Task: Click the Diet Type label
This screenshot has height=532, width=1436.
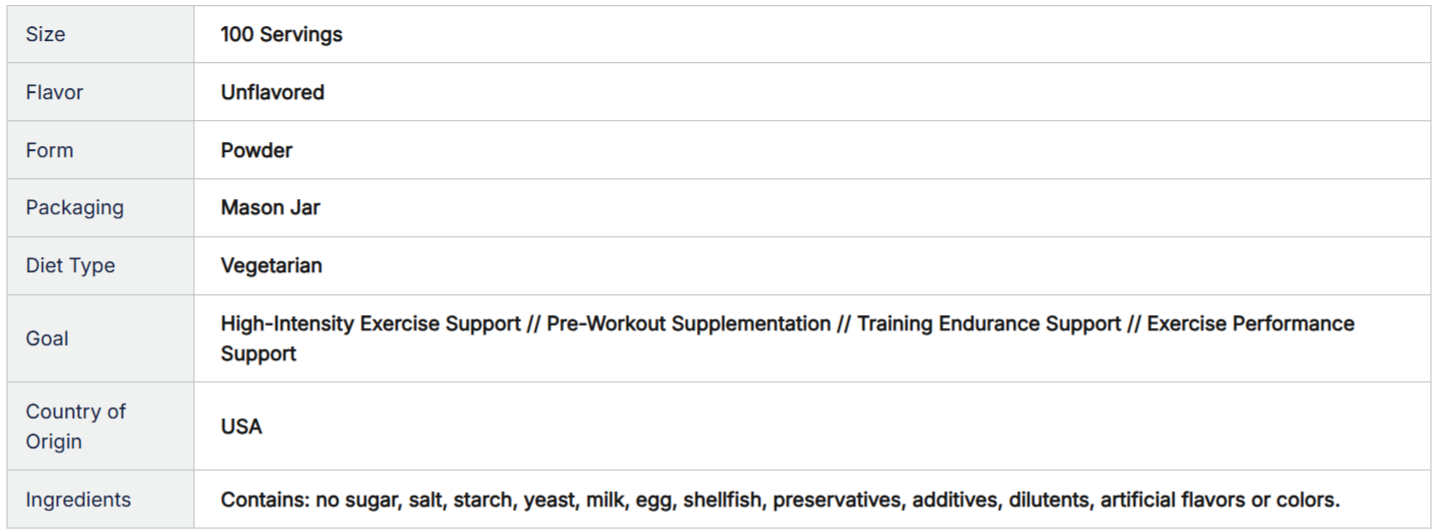Action: pos(70,266)
